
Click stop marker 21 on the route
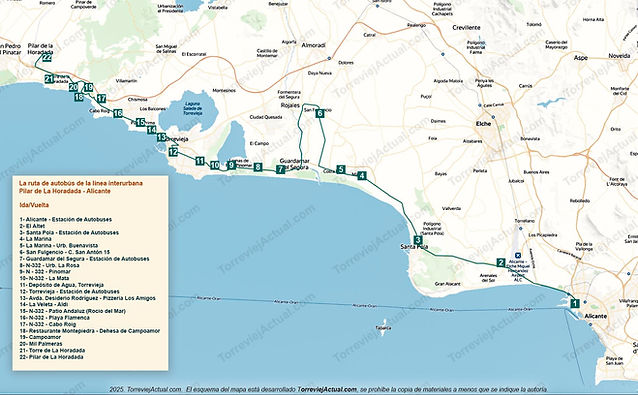point(49,79)
